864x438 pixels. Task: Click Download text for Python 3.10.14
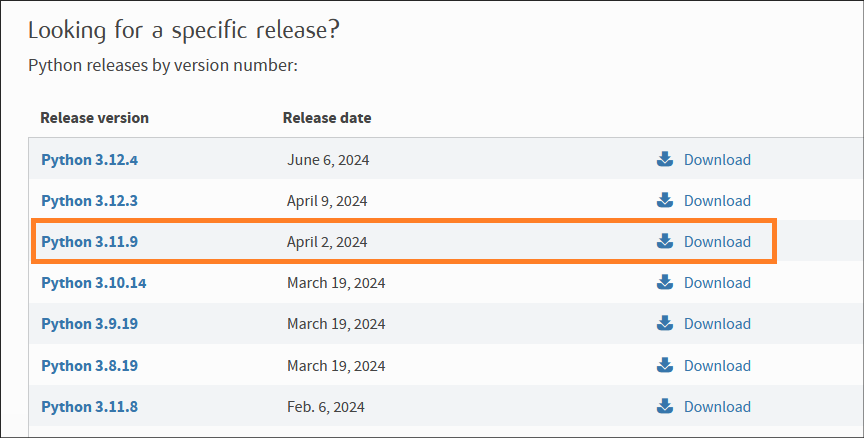pyautogui.click(x=717, y=283)
